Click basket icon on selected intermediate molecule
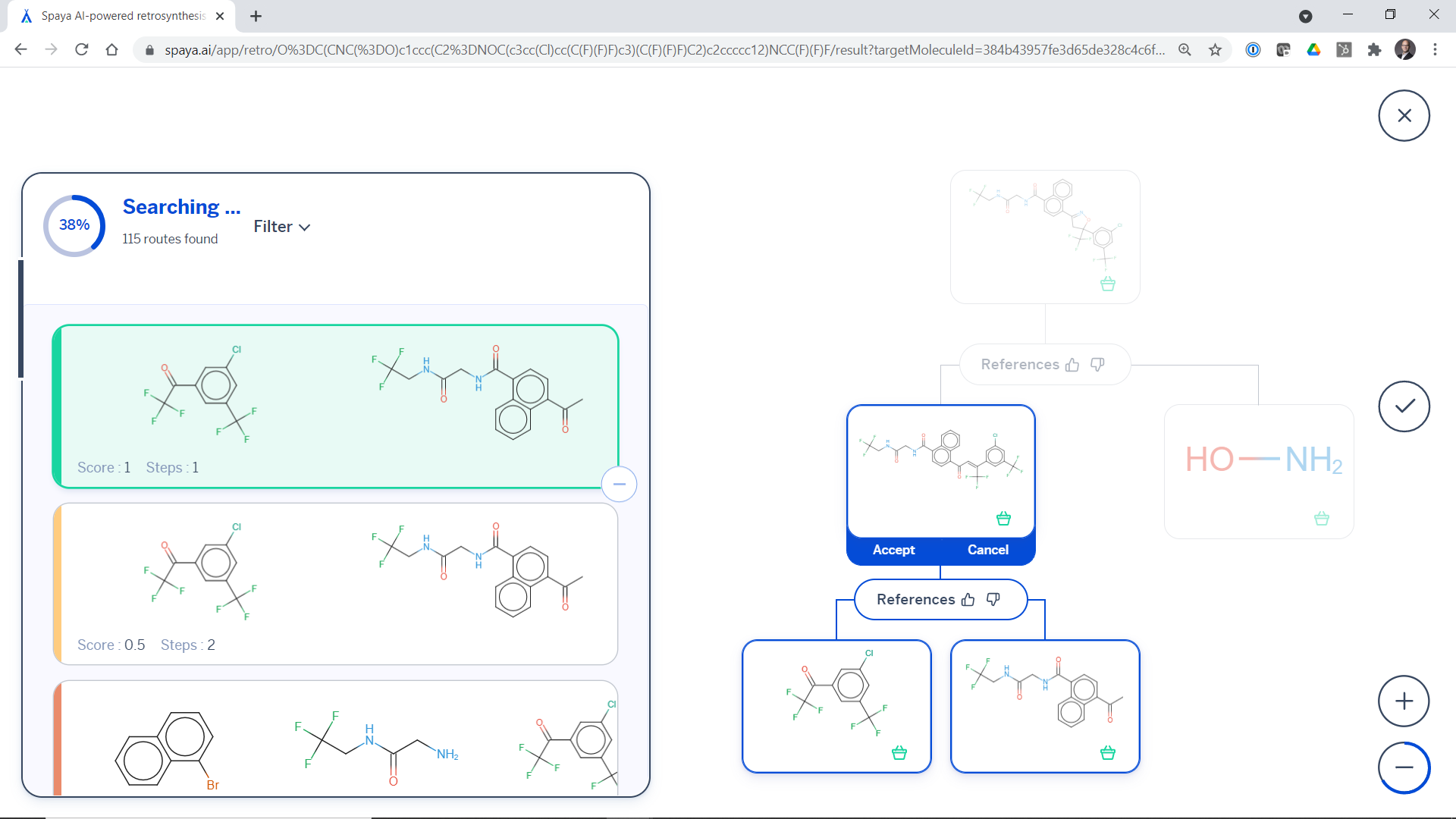Image resolution: width=1456 pixels, height=819 pixels. tap(1003, 519)
